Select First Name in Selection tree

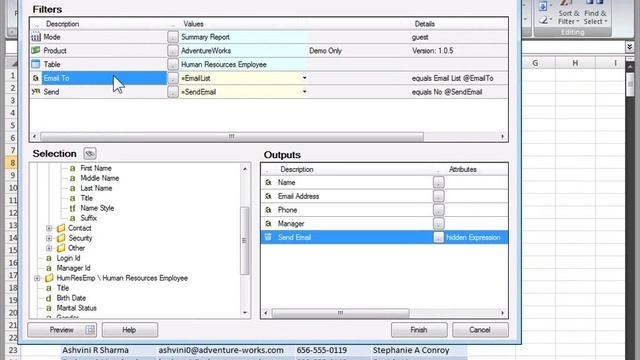[96, 168]
